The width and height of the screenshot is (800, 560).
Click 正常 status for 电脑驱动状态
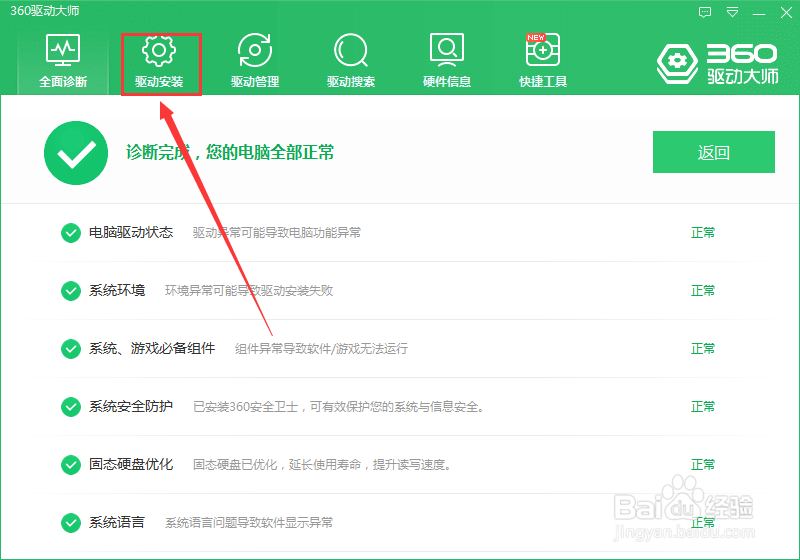point(703,233)
